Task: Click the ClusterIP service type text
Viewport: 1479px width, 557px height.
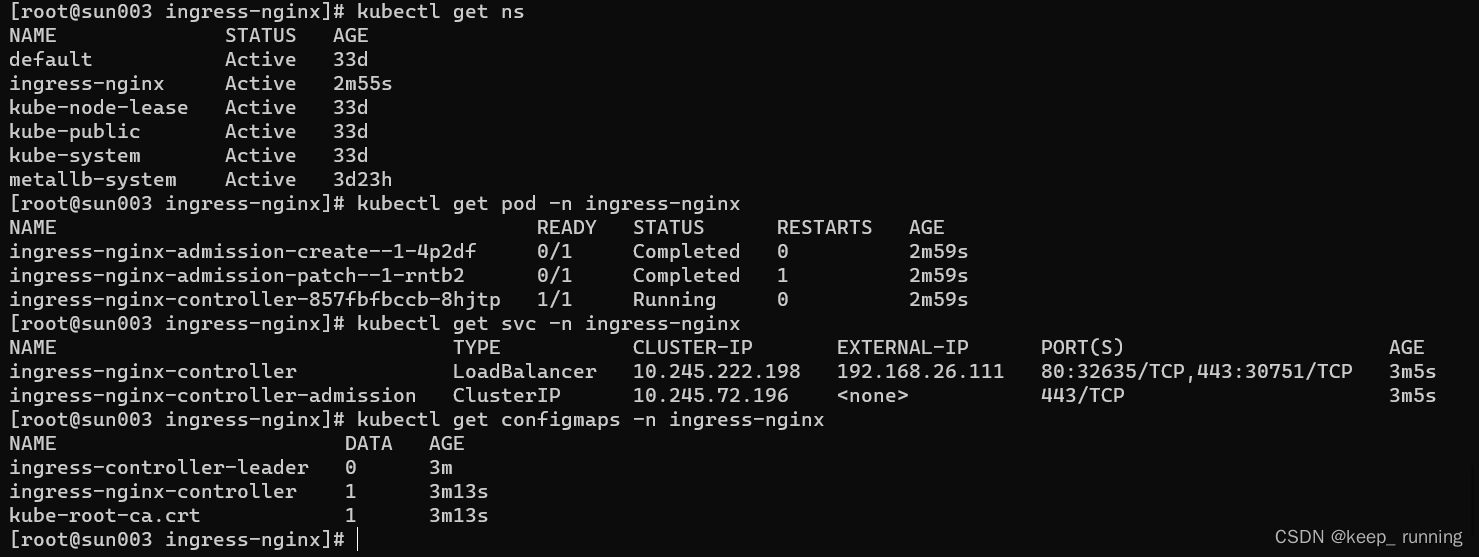Action: pos(506,396)
